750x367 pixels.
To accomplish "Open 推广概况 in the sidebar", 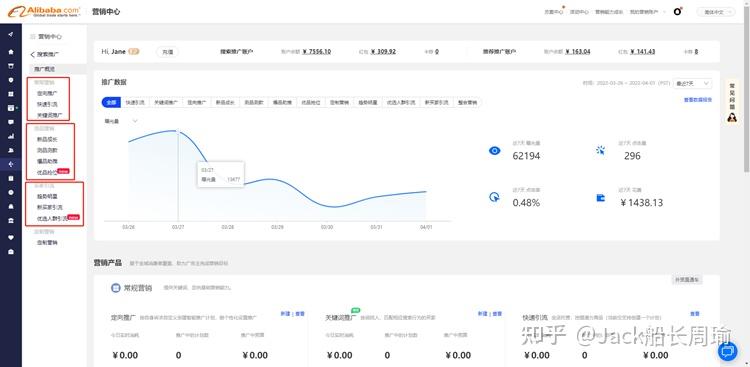I will pyautogui.click(x=44, y=69).
